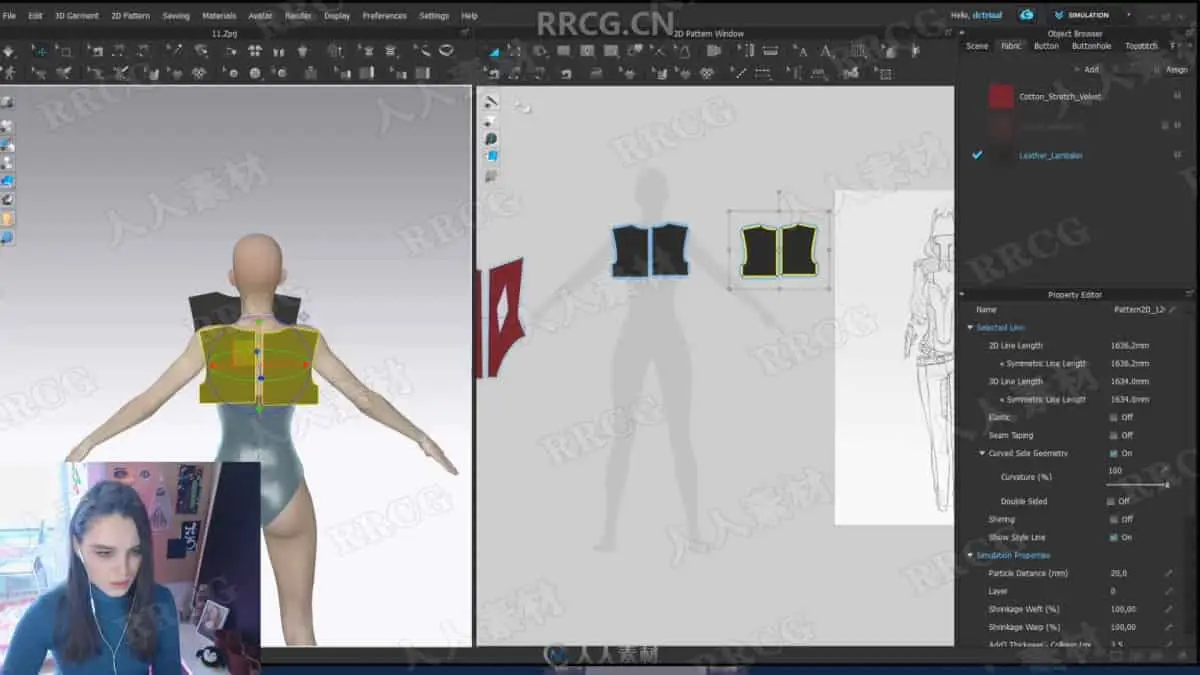
Task: Toggle the Seam Taping checkbox
Action: (1114, 435)
